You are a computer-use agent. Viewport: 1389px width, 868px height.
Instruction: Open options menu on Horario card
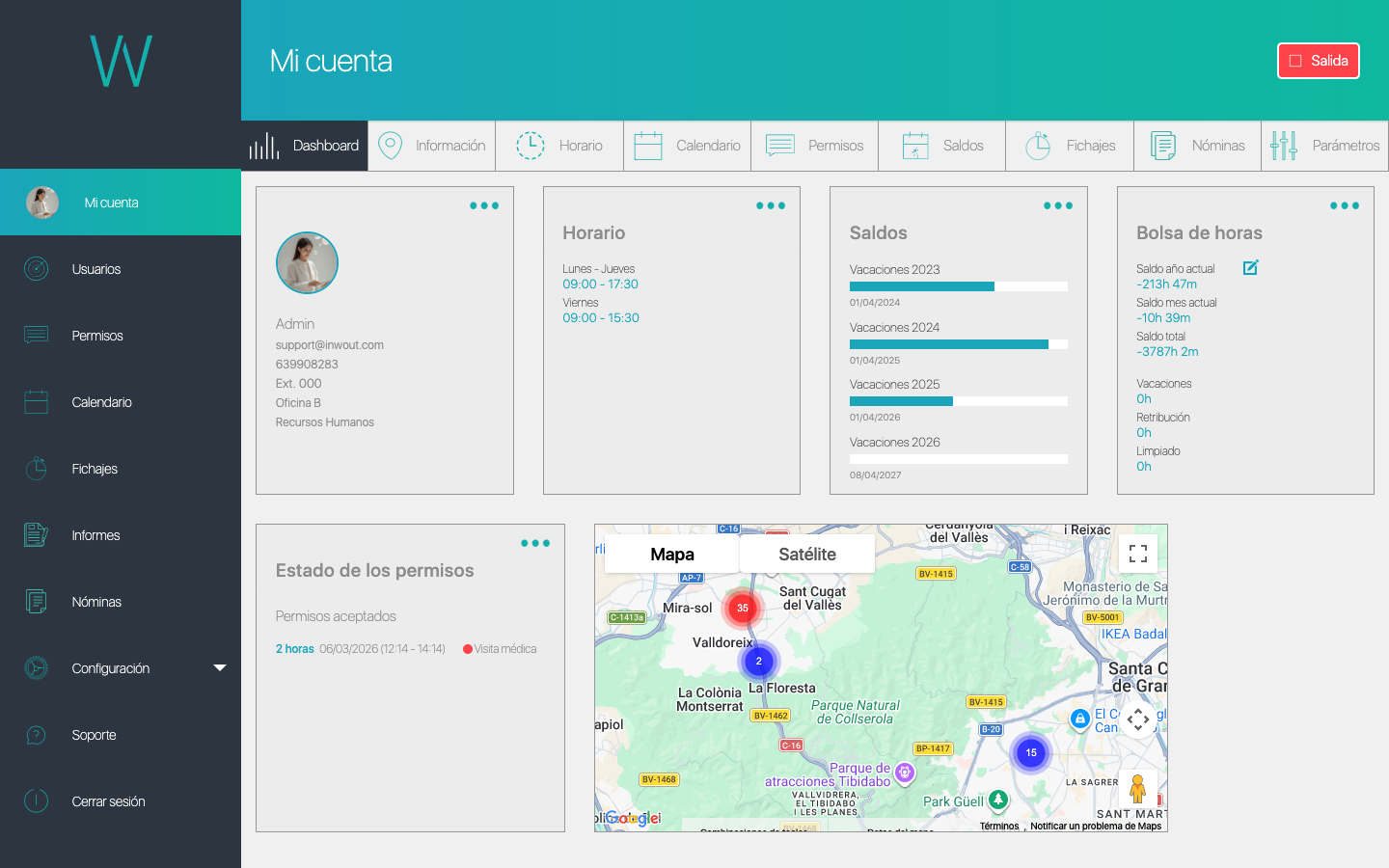tap(771, 205)
